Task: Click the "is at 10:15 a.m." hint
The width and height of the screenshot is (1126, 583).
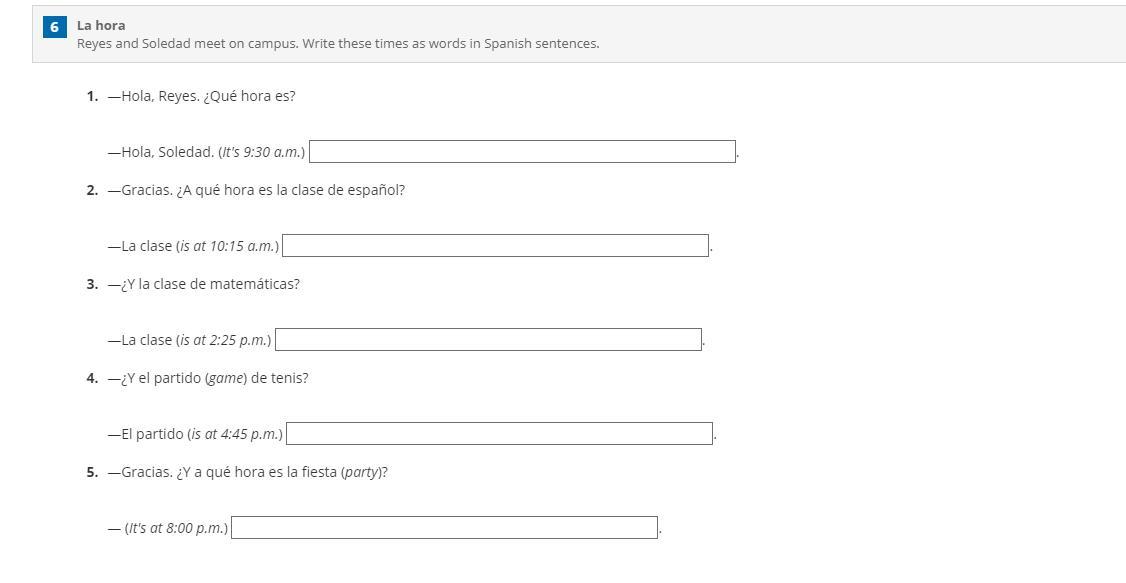Action: 228,247
